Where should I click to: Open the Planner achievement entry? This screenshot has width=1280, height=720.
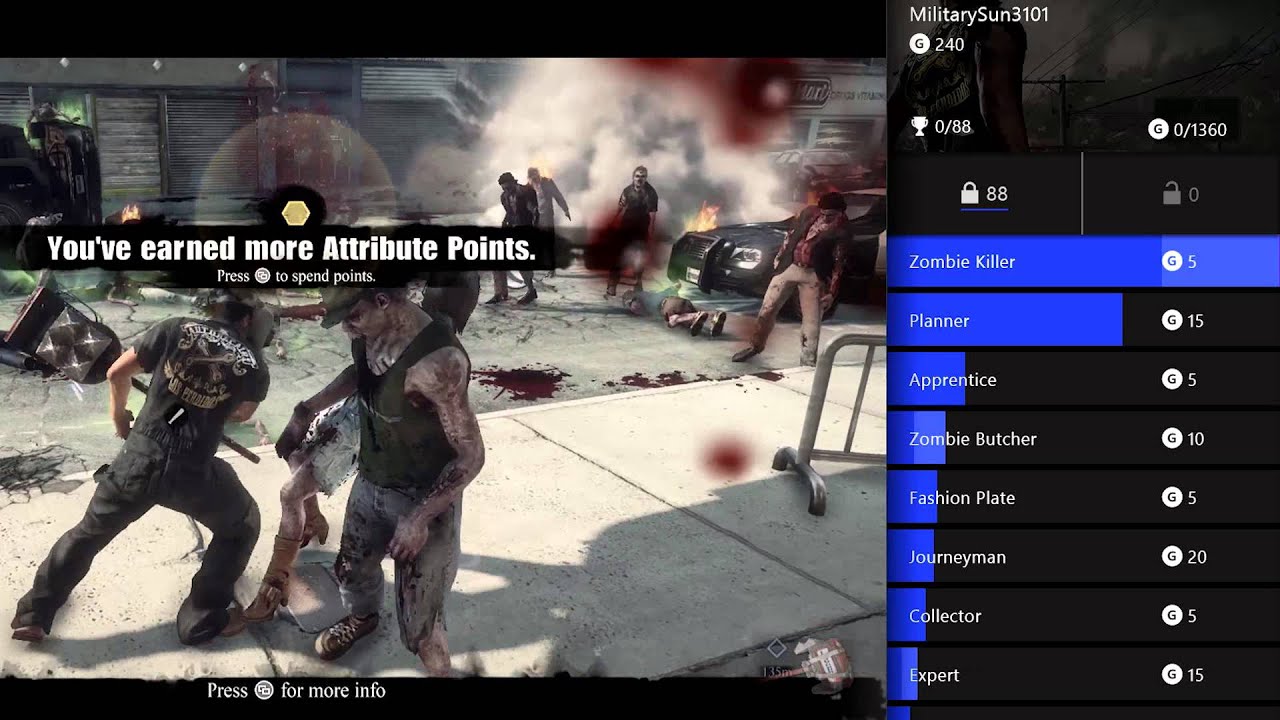coord(1084,321)
